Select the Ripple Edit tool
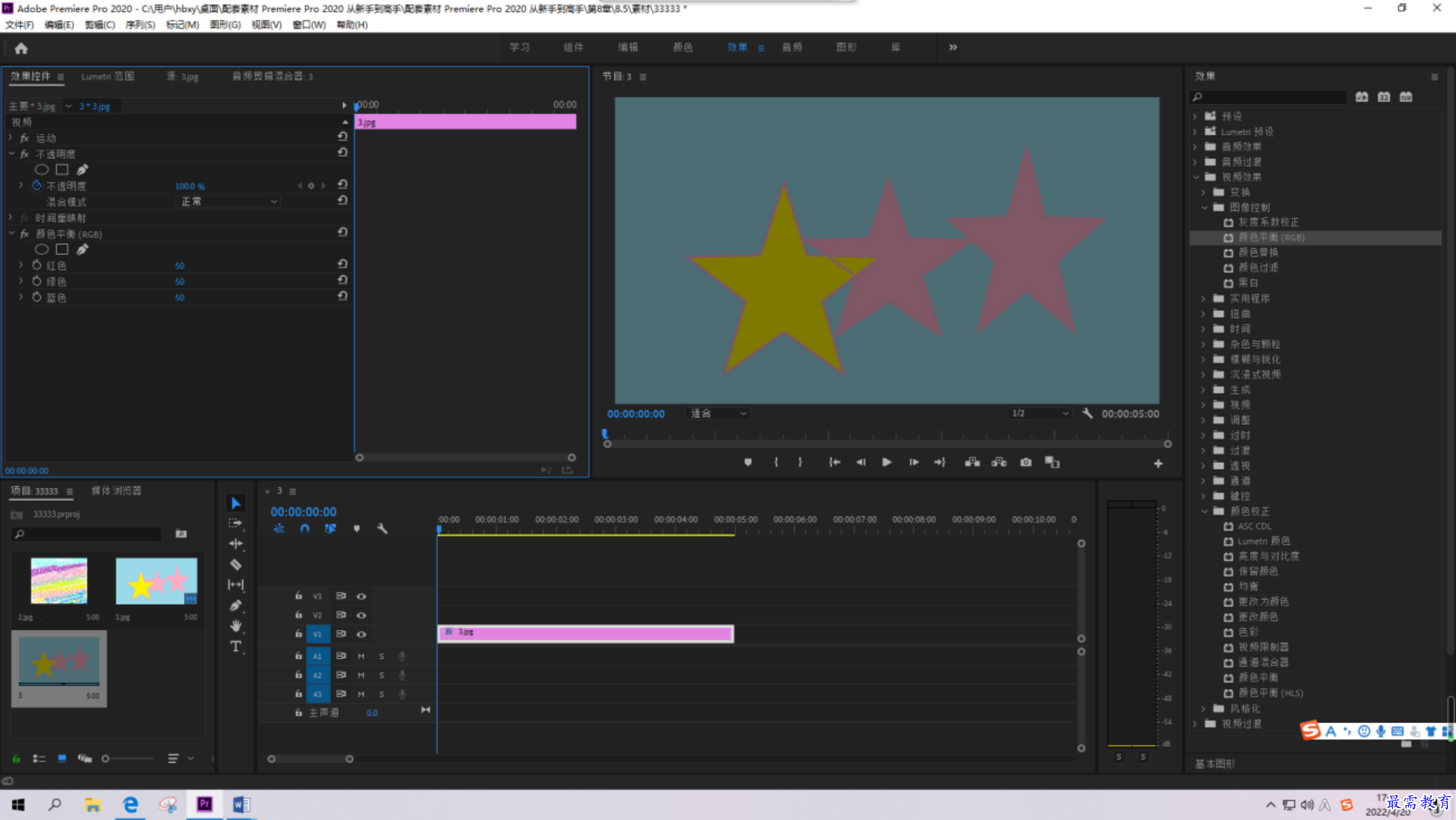Viewport: 1456px width, 820px height. pos(236,544)
